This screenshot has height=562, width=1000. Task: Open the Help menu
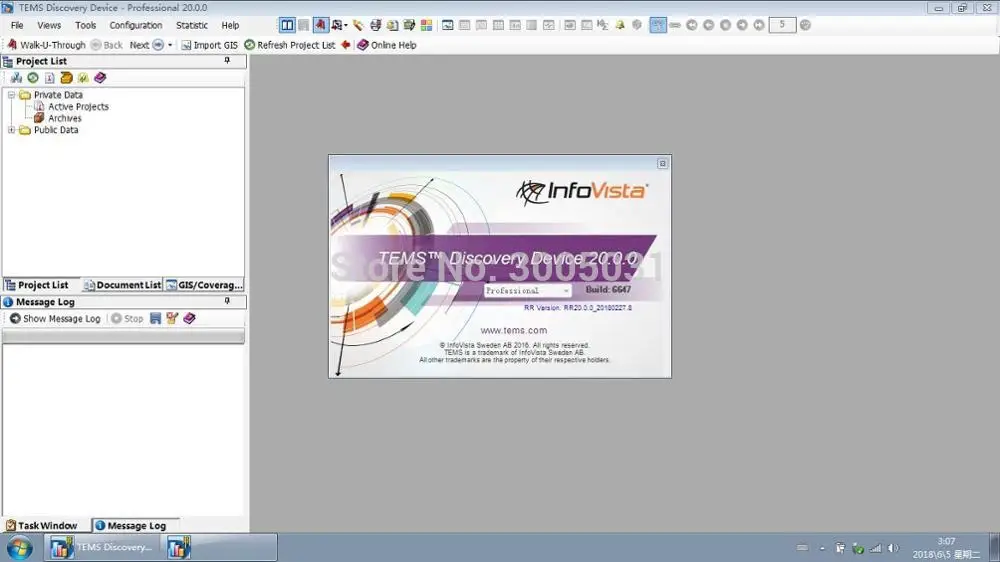pos(230,26)
